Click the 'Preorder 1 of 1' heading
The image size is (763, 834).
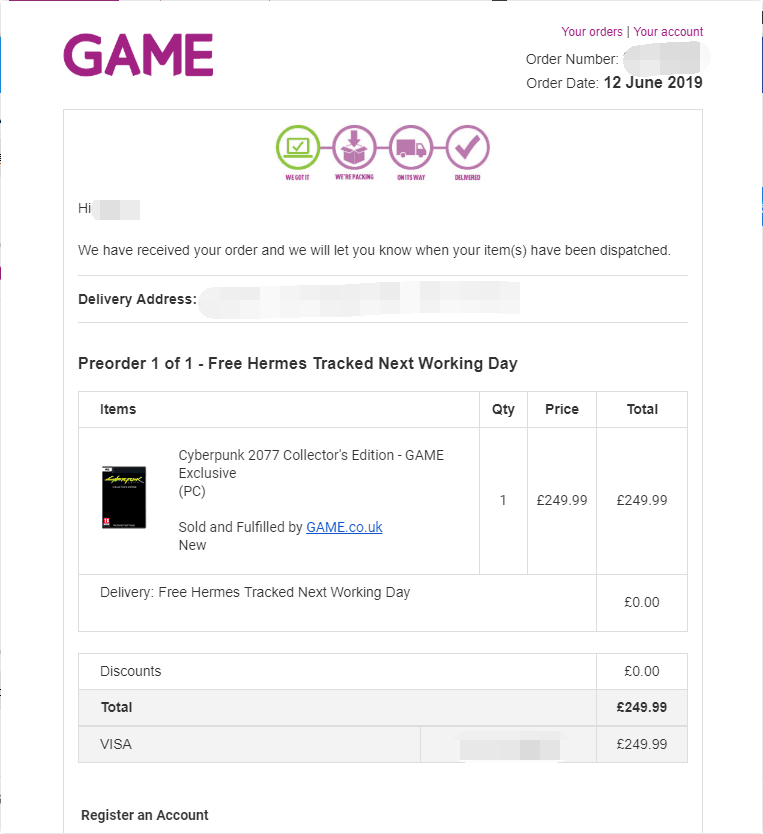coord(297,363)
